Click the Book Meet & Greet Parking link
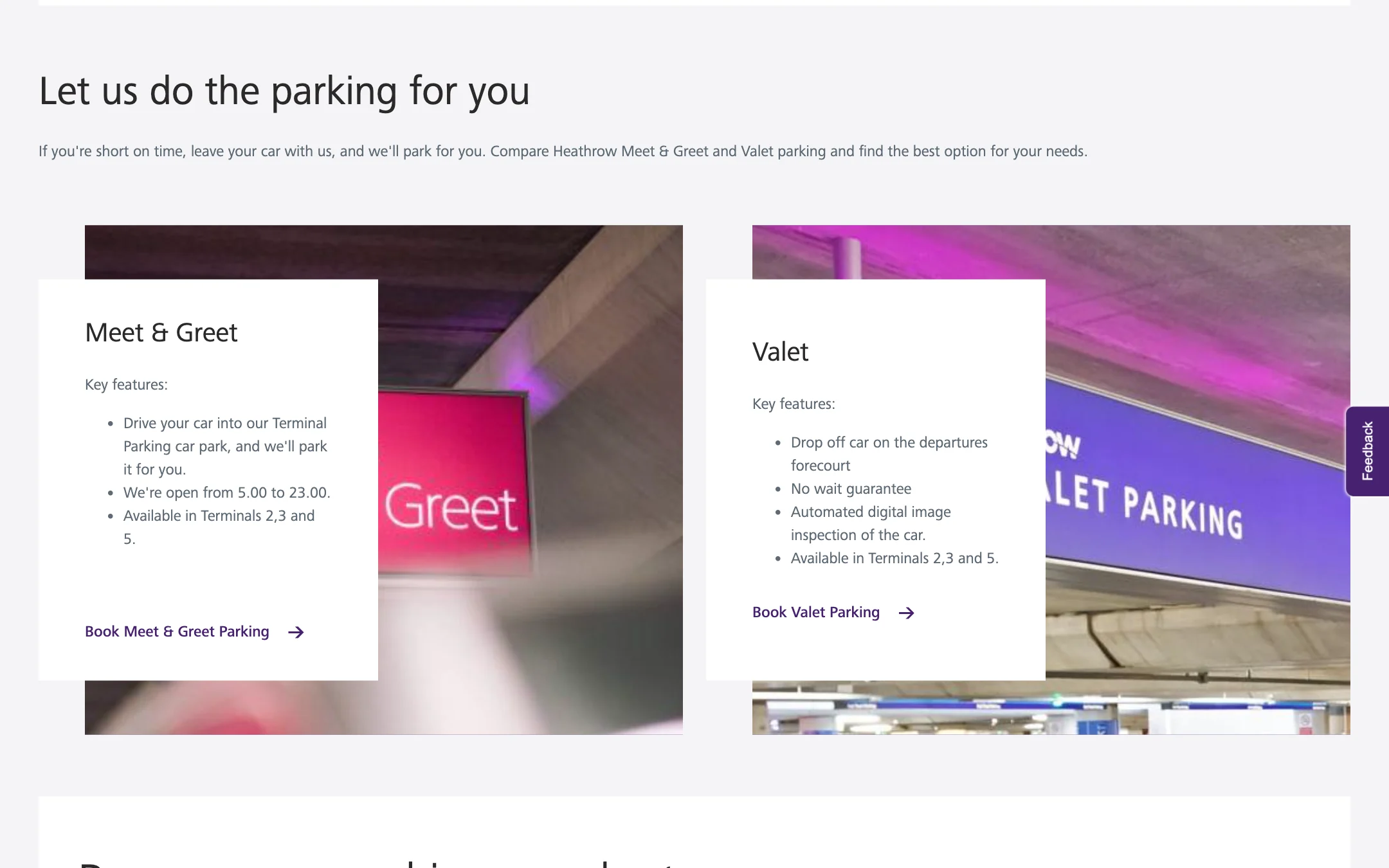 click(x=177, y=631)
